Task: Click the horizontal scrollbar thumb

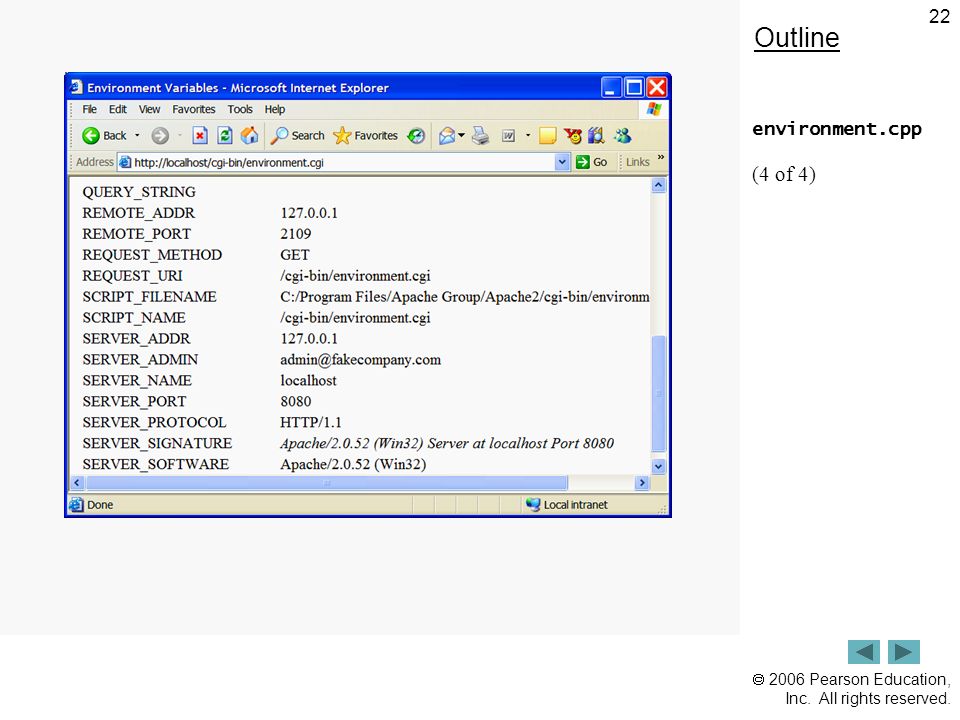Action: click(x=327, y=482)
